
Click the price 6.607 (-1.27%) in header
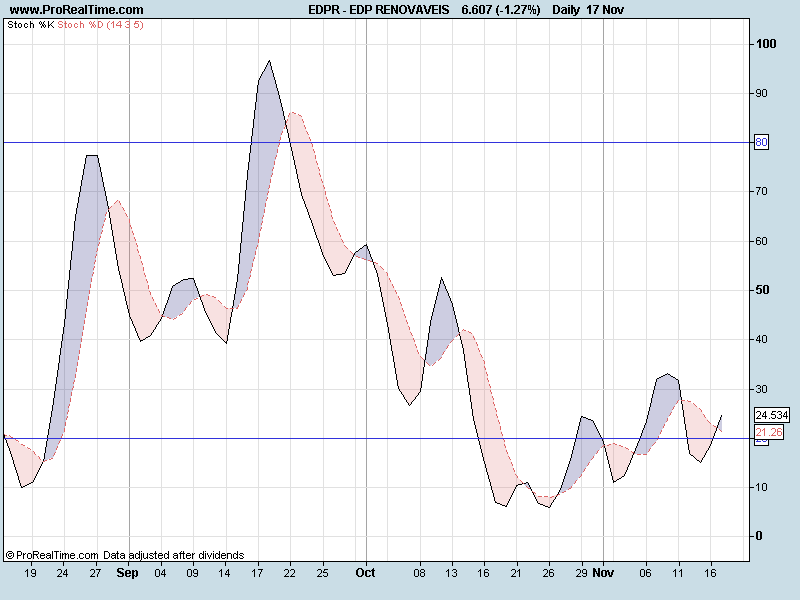point(501,10)
